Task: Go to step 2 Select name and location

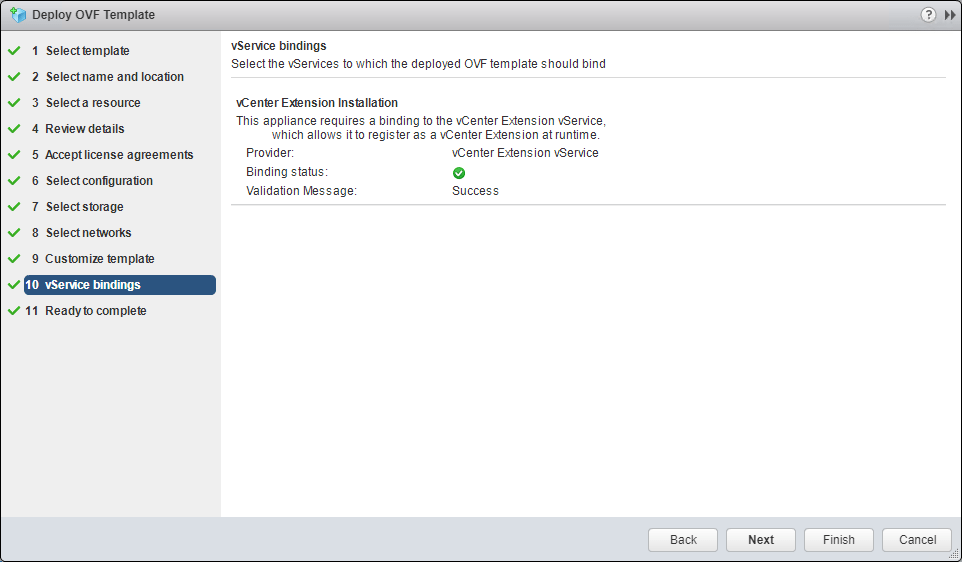Action: click(114, 77)
